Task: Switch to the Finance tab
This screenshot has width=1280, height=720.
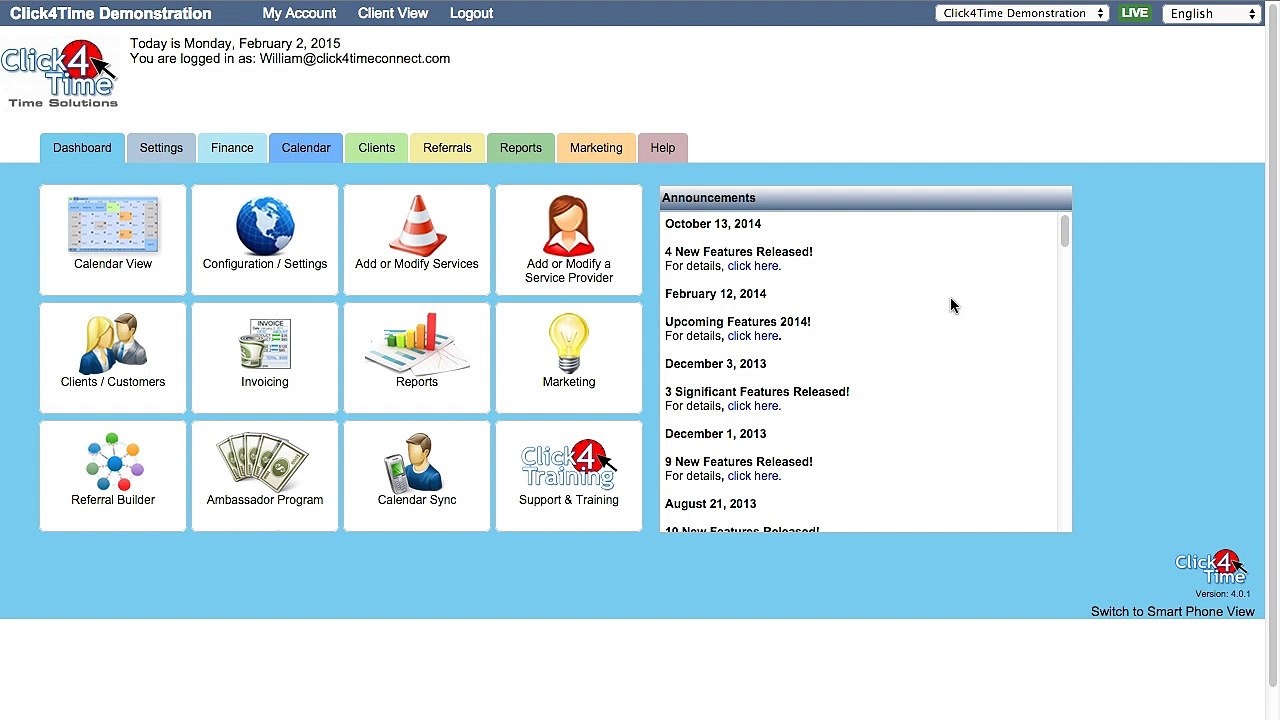Action: click(x=232, y=148)
